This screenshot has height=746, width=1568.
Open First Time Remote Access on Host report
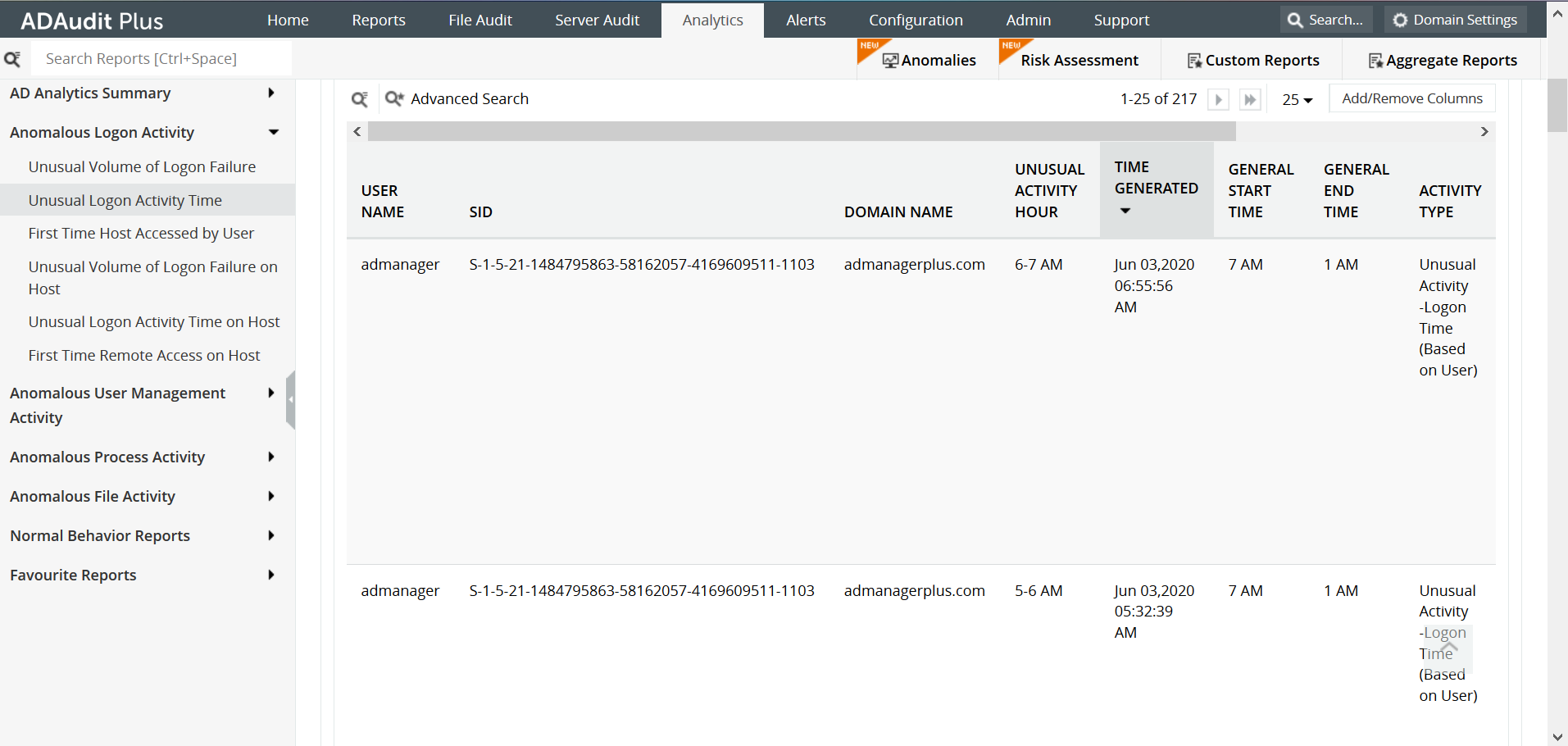pyautogui.click(x=143, y=355)
